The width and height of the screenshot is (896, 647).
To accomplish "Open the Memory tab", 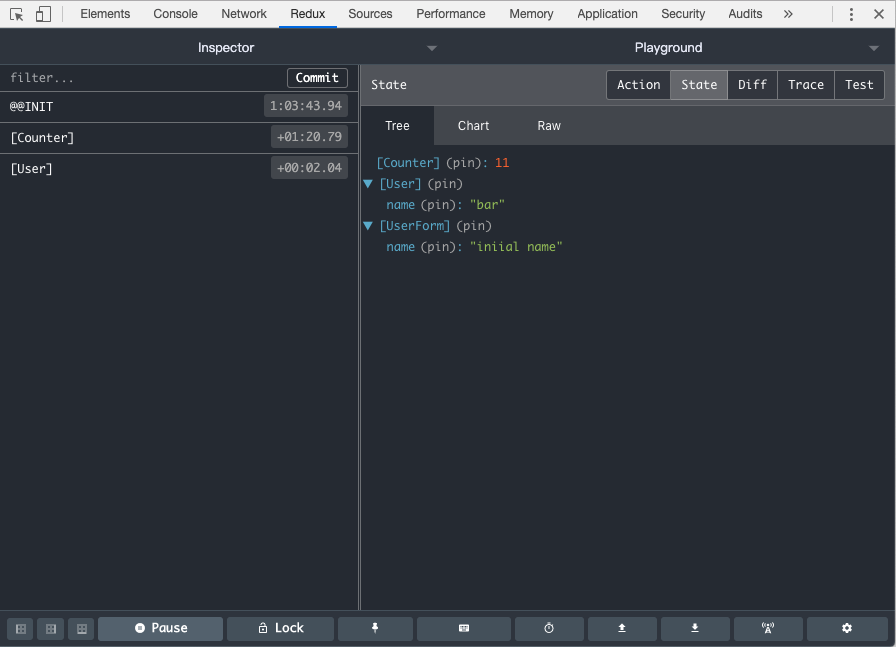I will (x=531, y=14).
